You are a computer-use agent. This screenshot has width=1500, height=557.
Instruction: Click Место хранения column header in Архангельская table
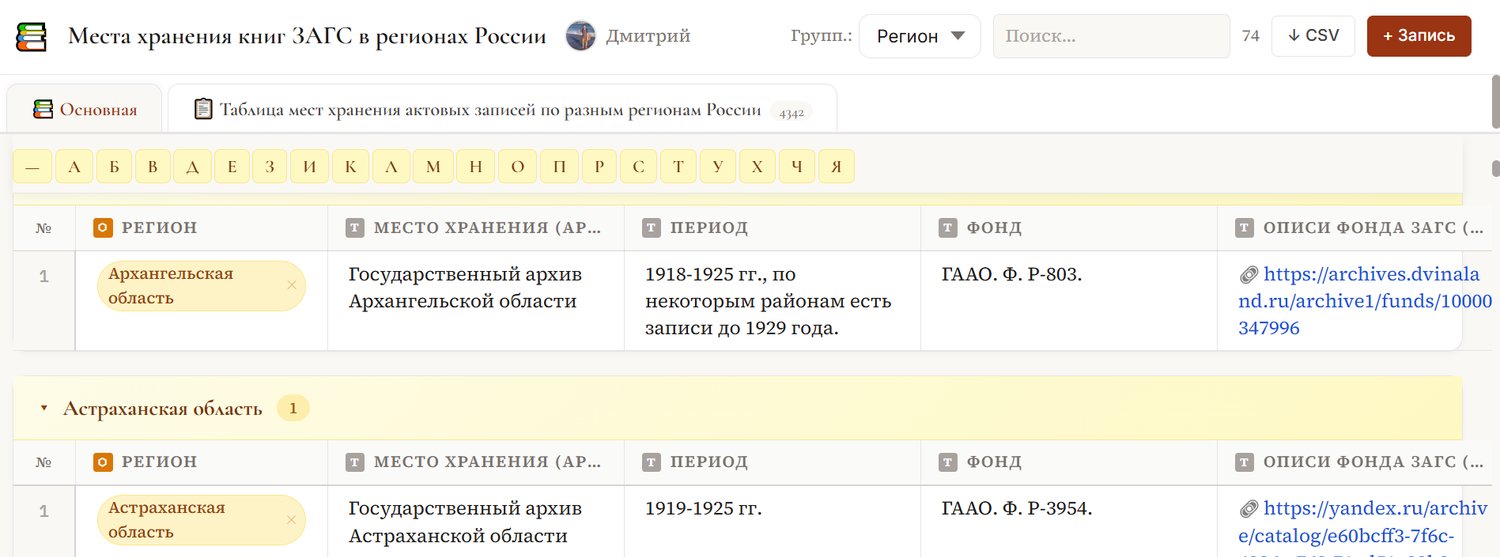(x=476, y=228)
